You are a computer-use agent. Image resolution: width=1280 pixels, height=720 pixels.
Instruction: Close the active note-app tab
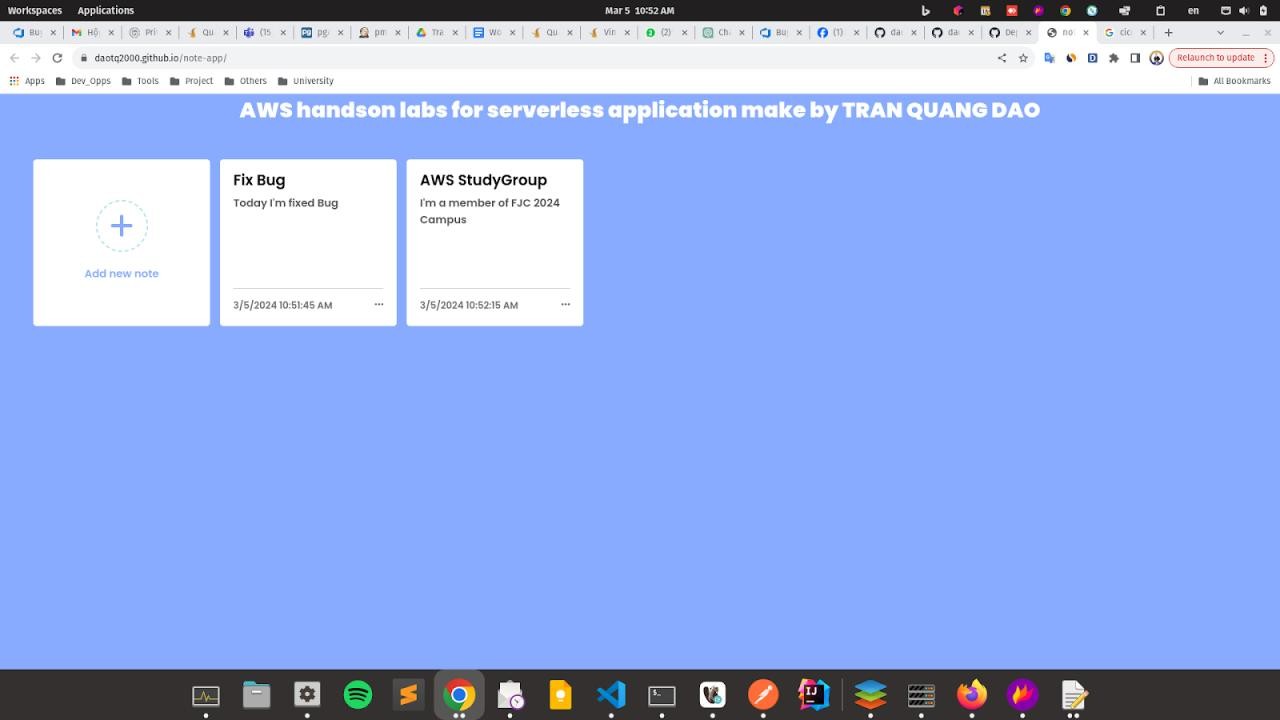1086,32
